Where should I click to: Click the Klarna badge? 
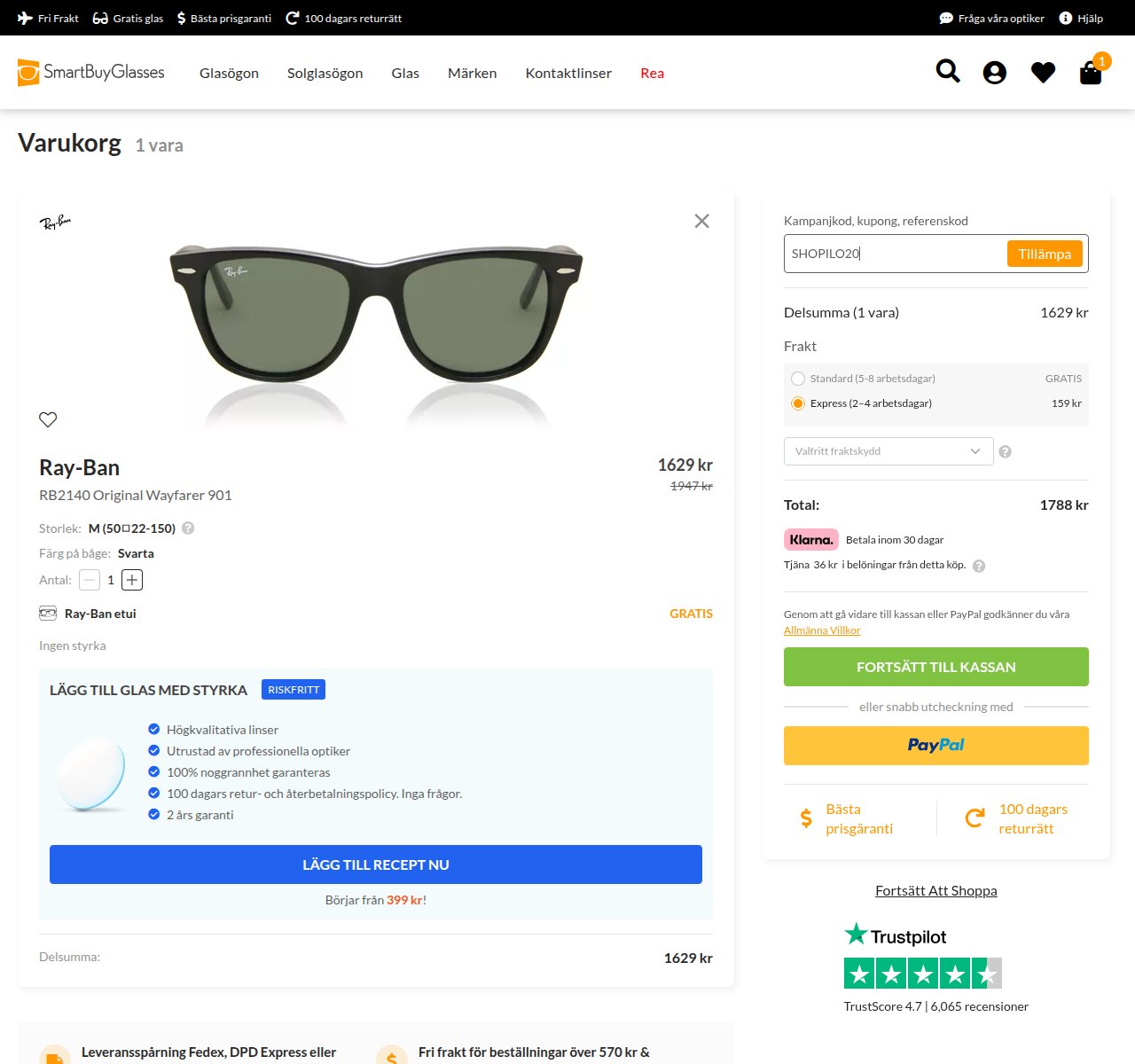[811, 539]
